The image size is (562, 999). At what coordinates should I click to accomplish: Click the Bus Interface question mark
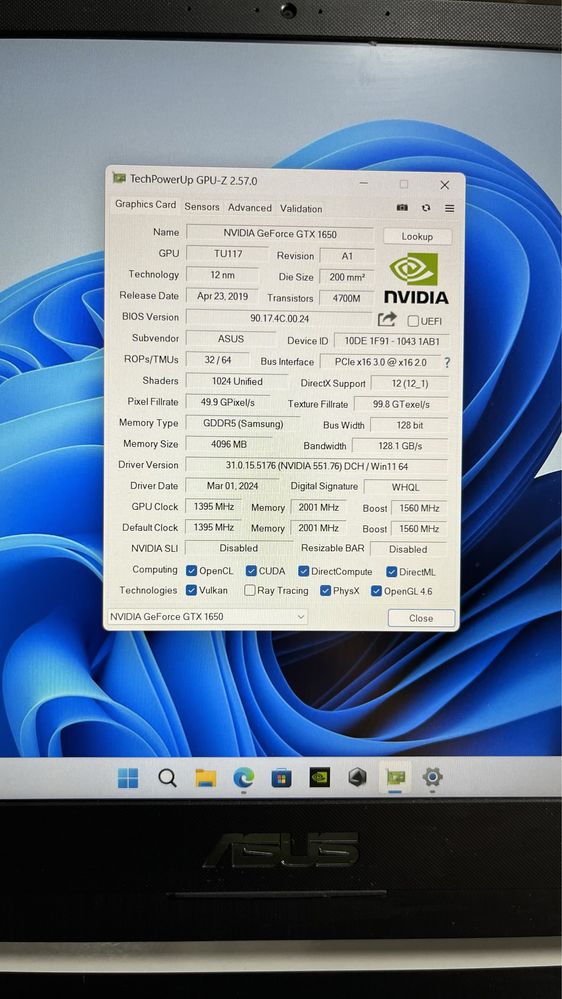tap(447, 363)
